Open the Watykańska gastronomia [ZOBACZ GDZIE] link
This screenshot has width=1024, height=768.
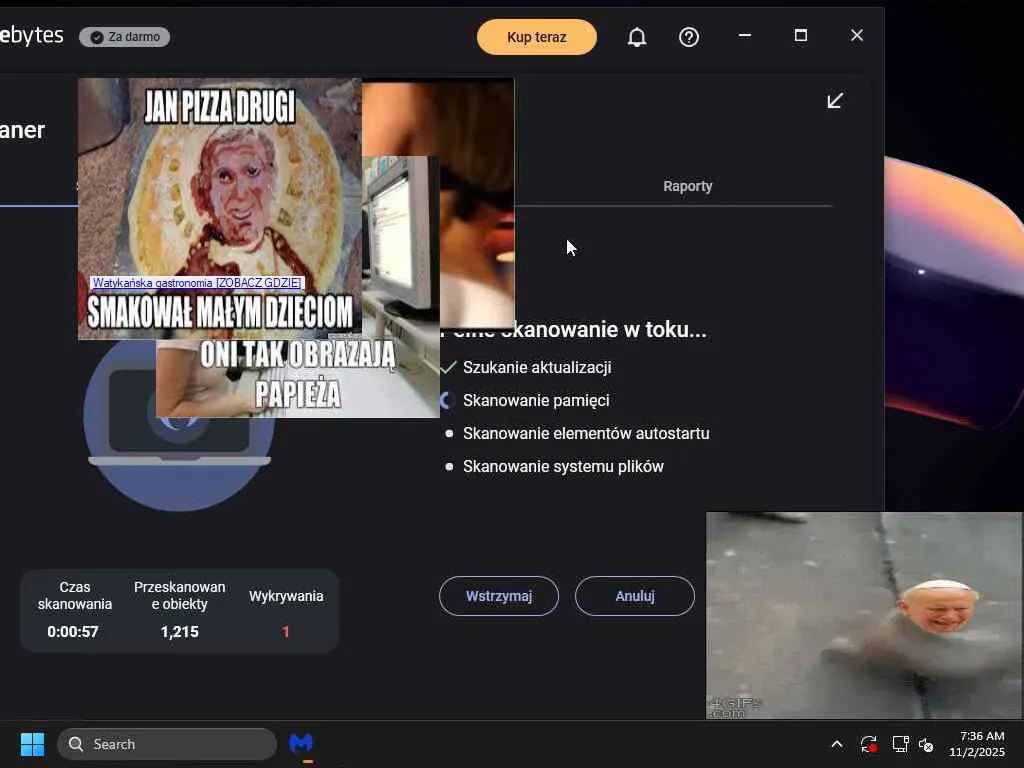(x=197, y=283)
